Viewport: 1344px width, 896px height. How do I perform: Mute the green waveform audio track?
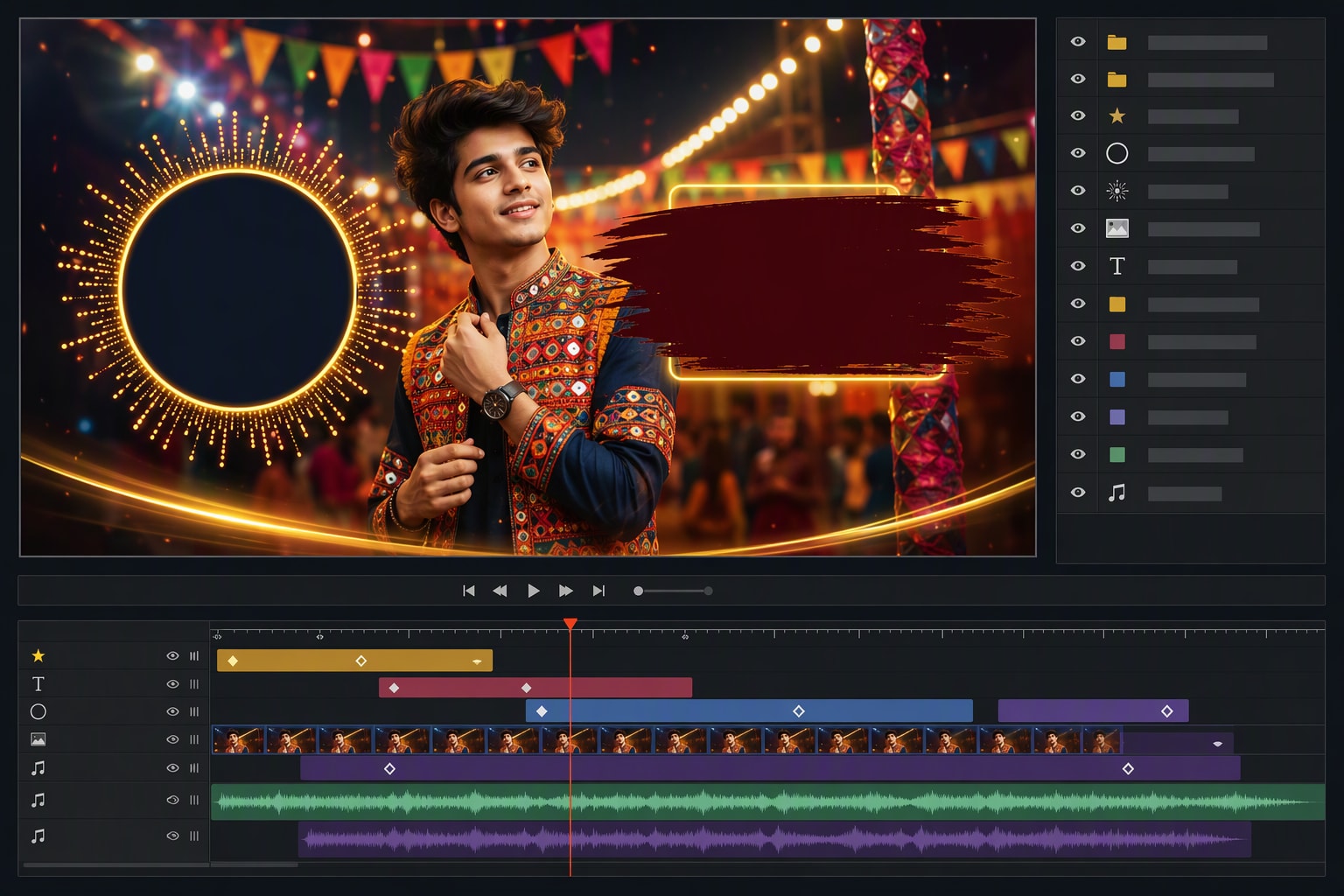pos(172,800)
